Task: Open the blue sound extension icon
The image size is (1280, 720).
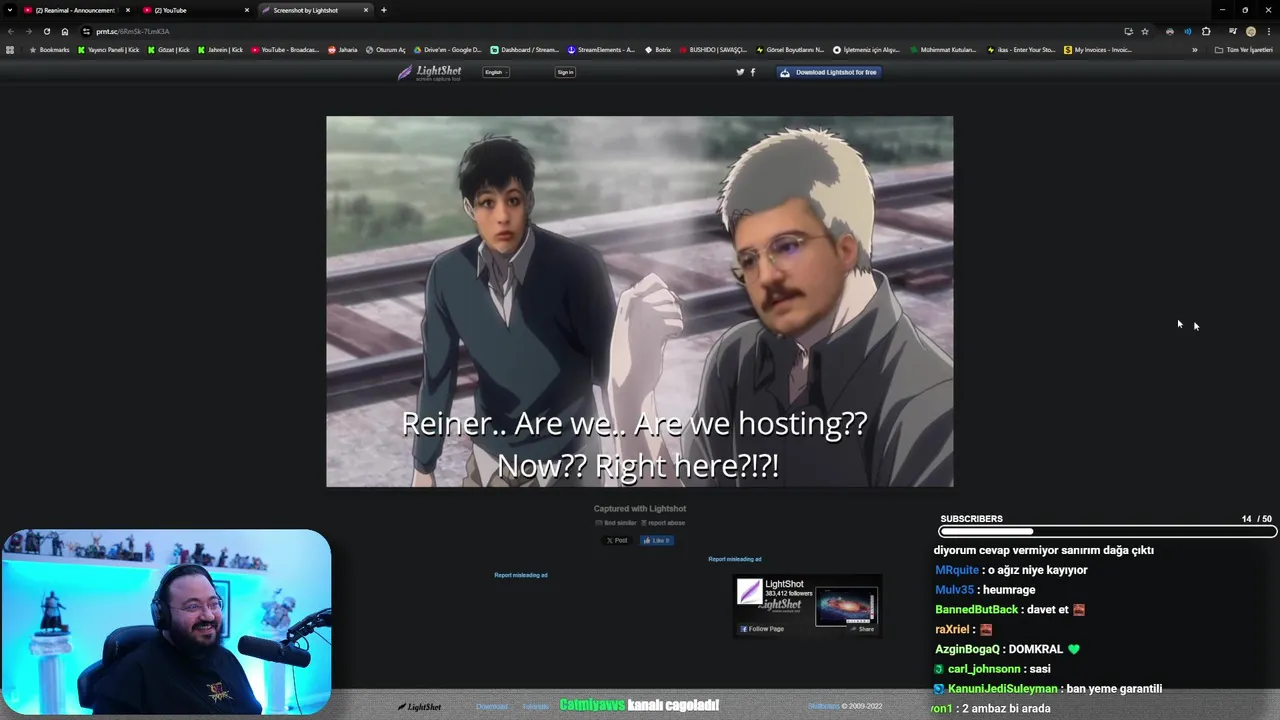Action: click(x=1188, y=31)
